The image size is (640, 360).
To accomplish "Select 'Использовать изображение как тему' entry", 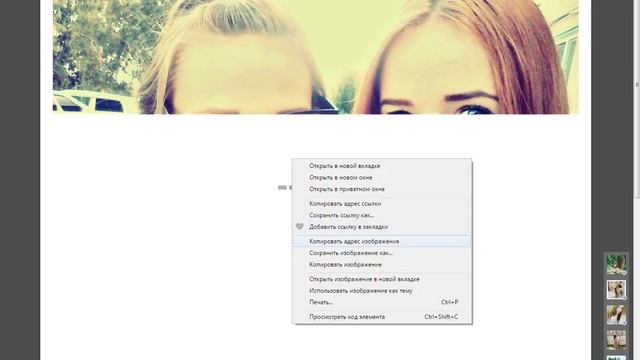I will point(382,291).
